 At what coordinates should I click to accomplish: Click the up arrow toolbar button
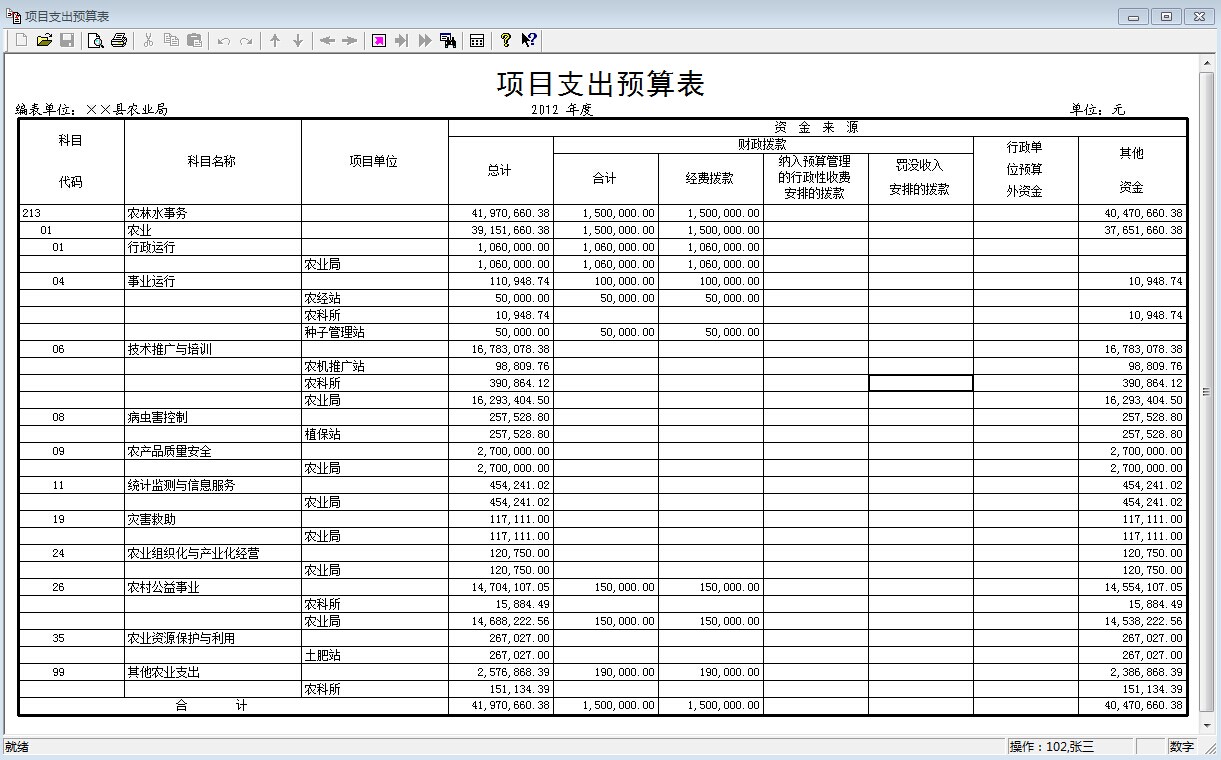pyautogui.click(x=275, y=40)
